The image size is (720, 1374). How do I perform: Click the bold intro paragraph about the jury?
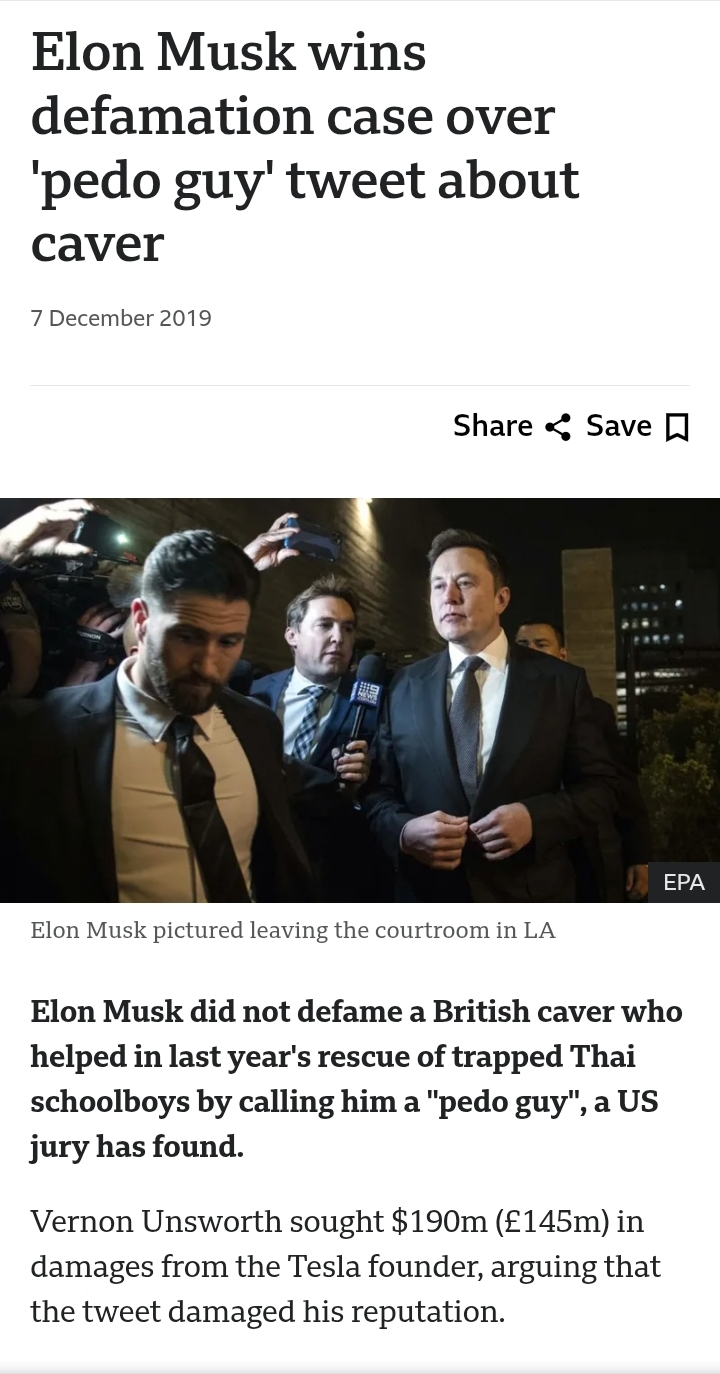(356, 1079)
